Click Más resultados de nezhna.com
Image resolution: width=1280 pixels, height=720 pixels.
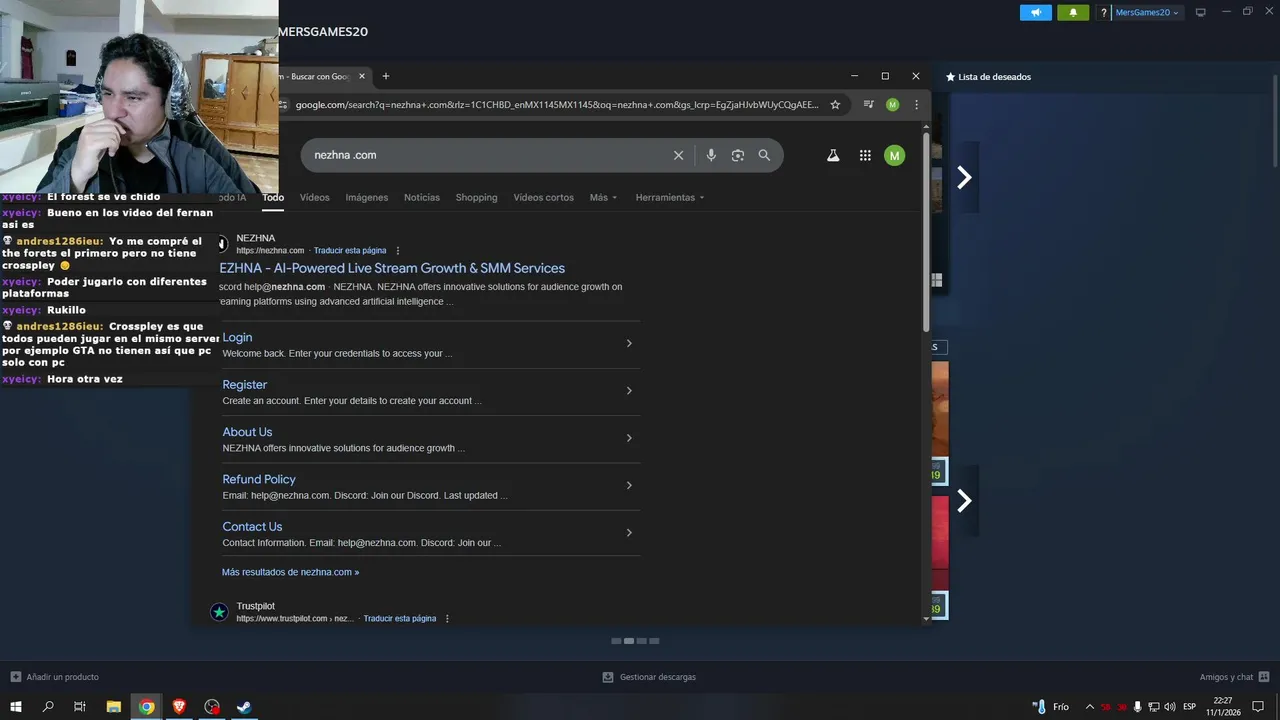[290, 572]
